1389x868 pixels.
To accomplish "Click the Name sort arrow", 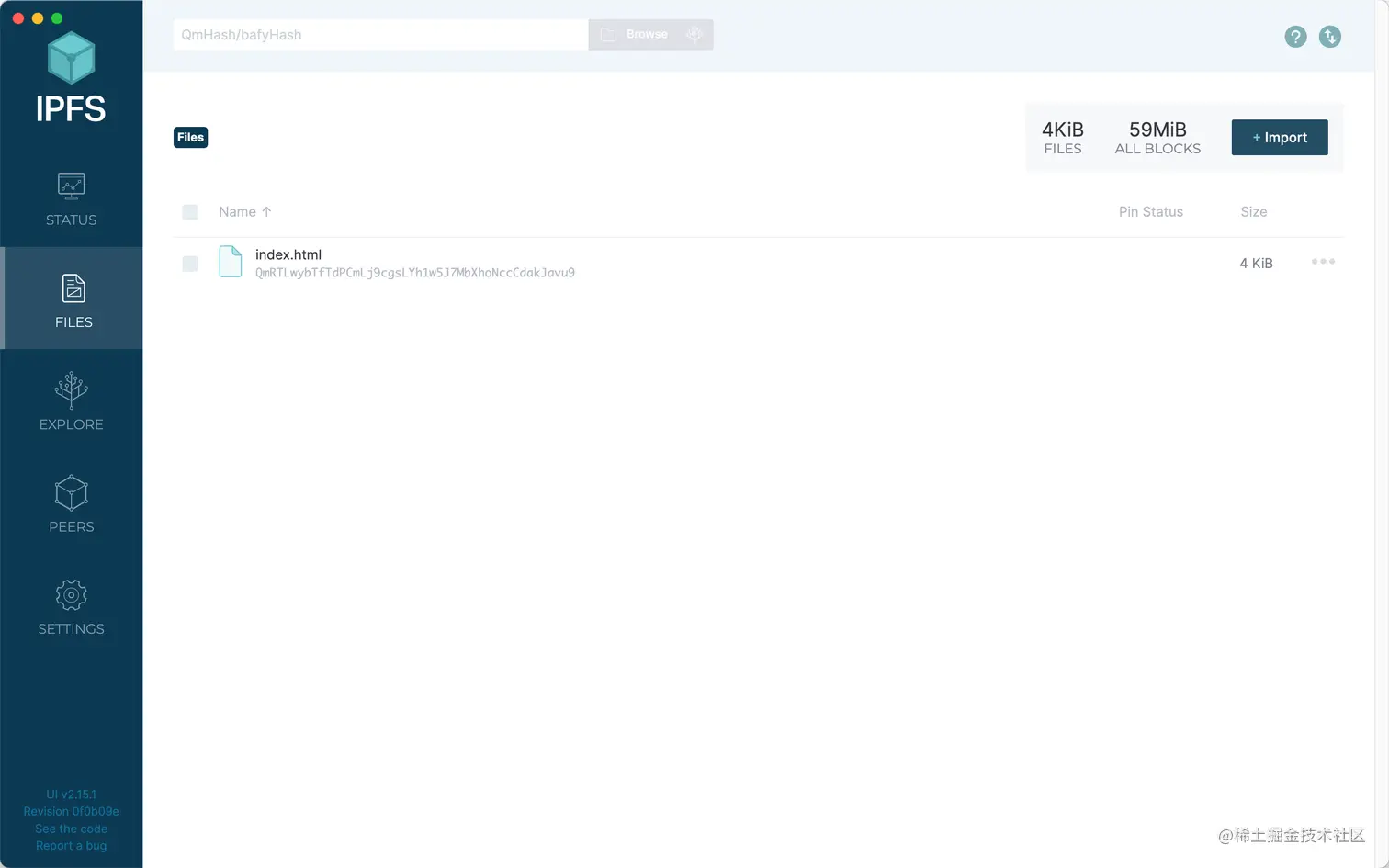I will click(266, 212).
